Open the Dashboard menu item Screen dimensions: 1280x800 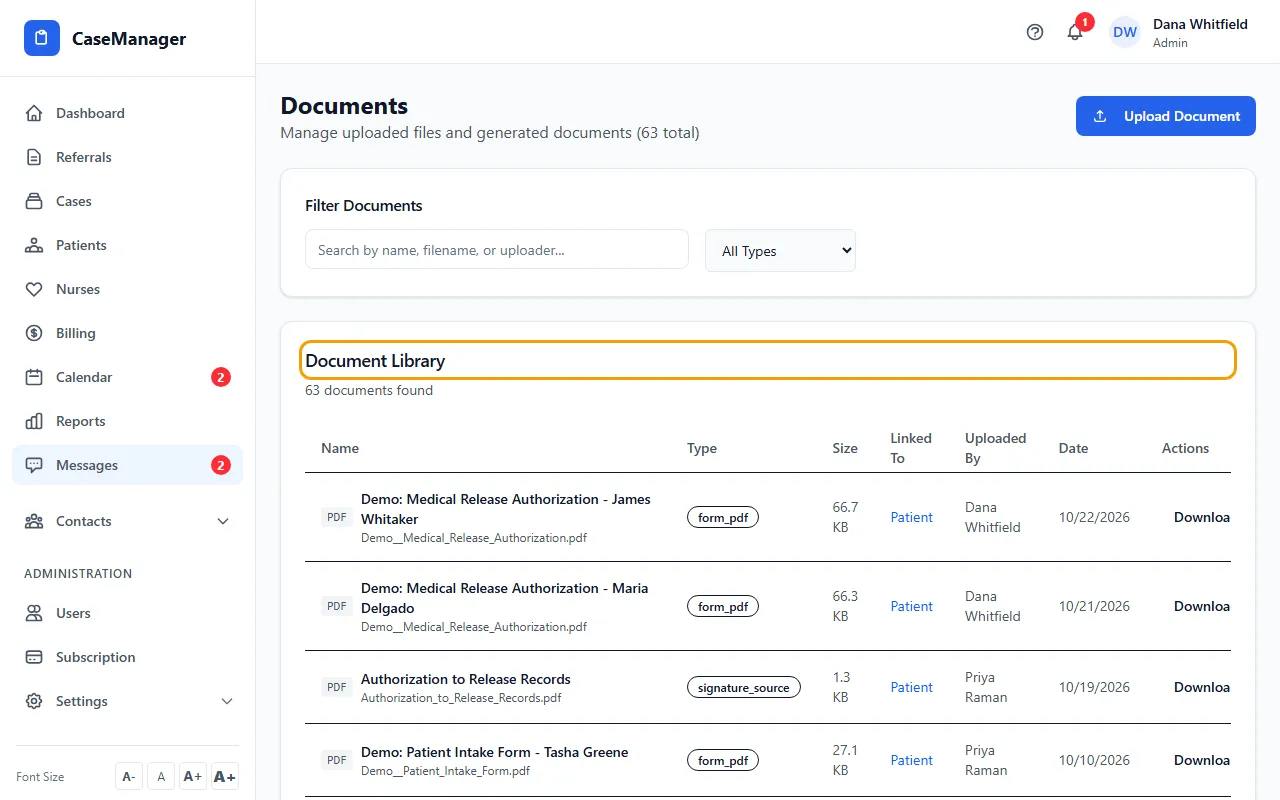click(x=127, y=113)
